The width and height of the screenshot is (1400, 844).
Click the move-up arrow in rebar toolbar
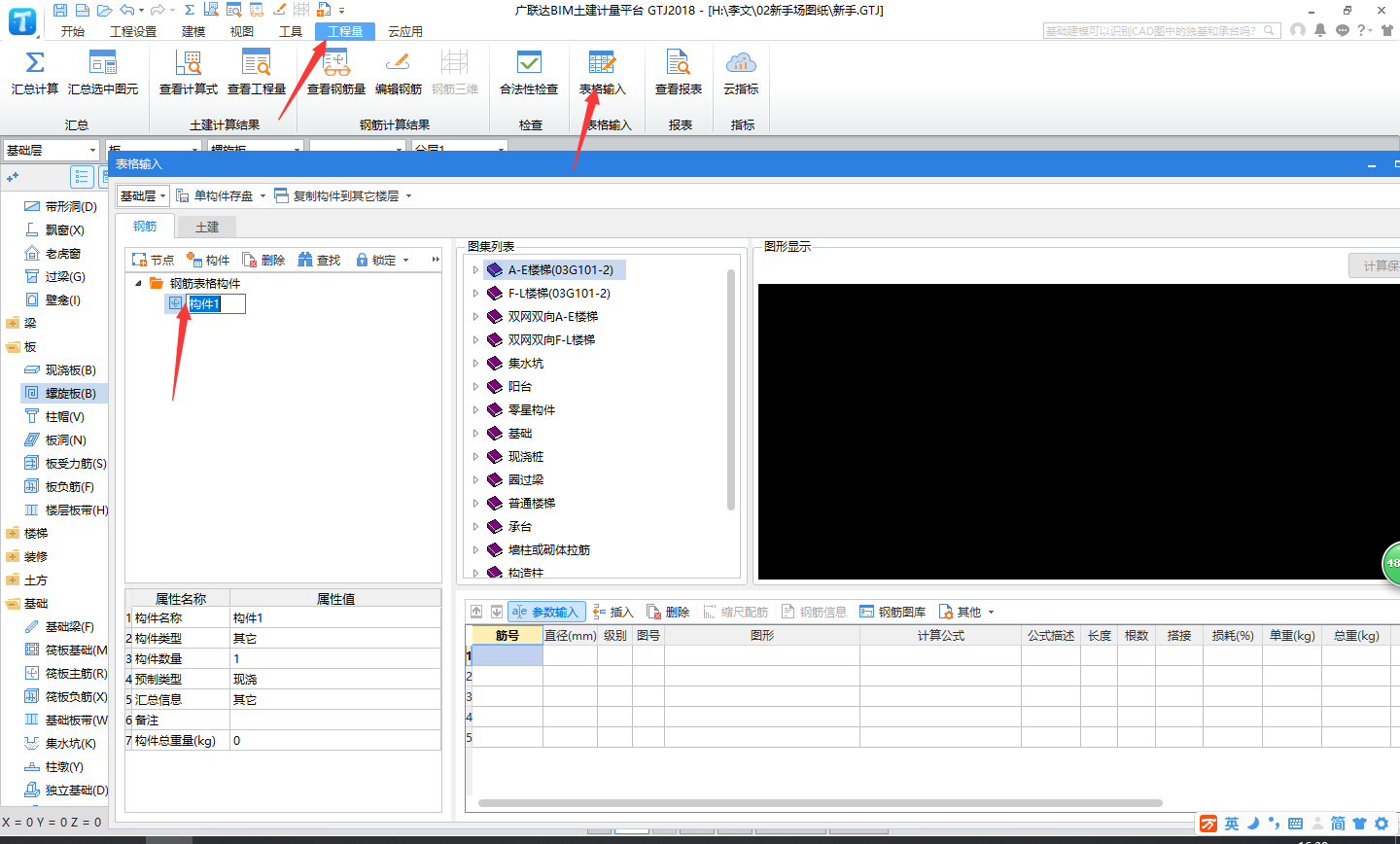click(476, 612)
